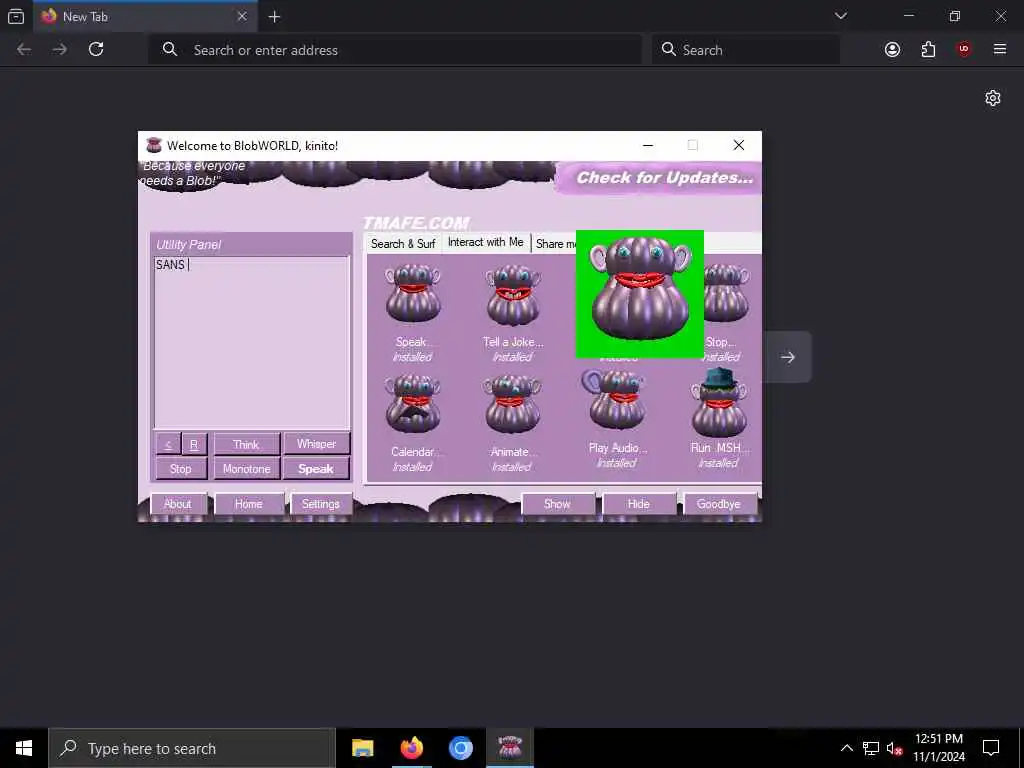Open the About page
This screenshot has height=768, width=1024.
(178, 504)
